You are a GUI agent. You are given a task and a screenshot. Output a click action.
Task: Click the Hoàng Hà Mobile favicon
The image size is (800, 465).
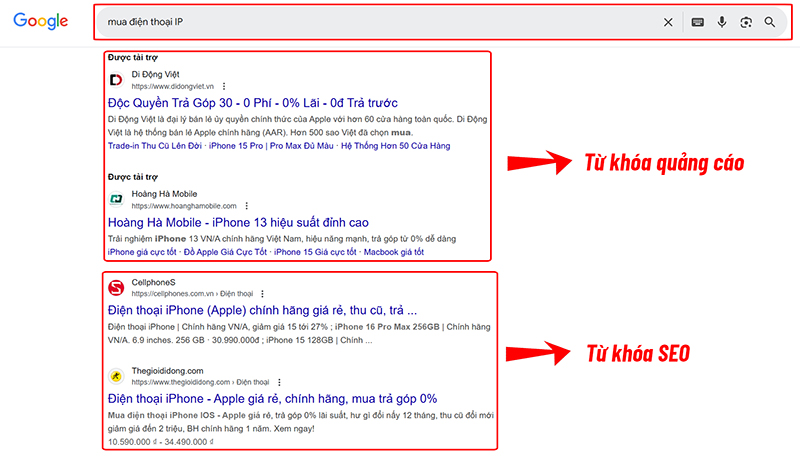point(116,199)
